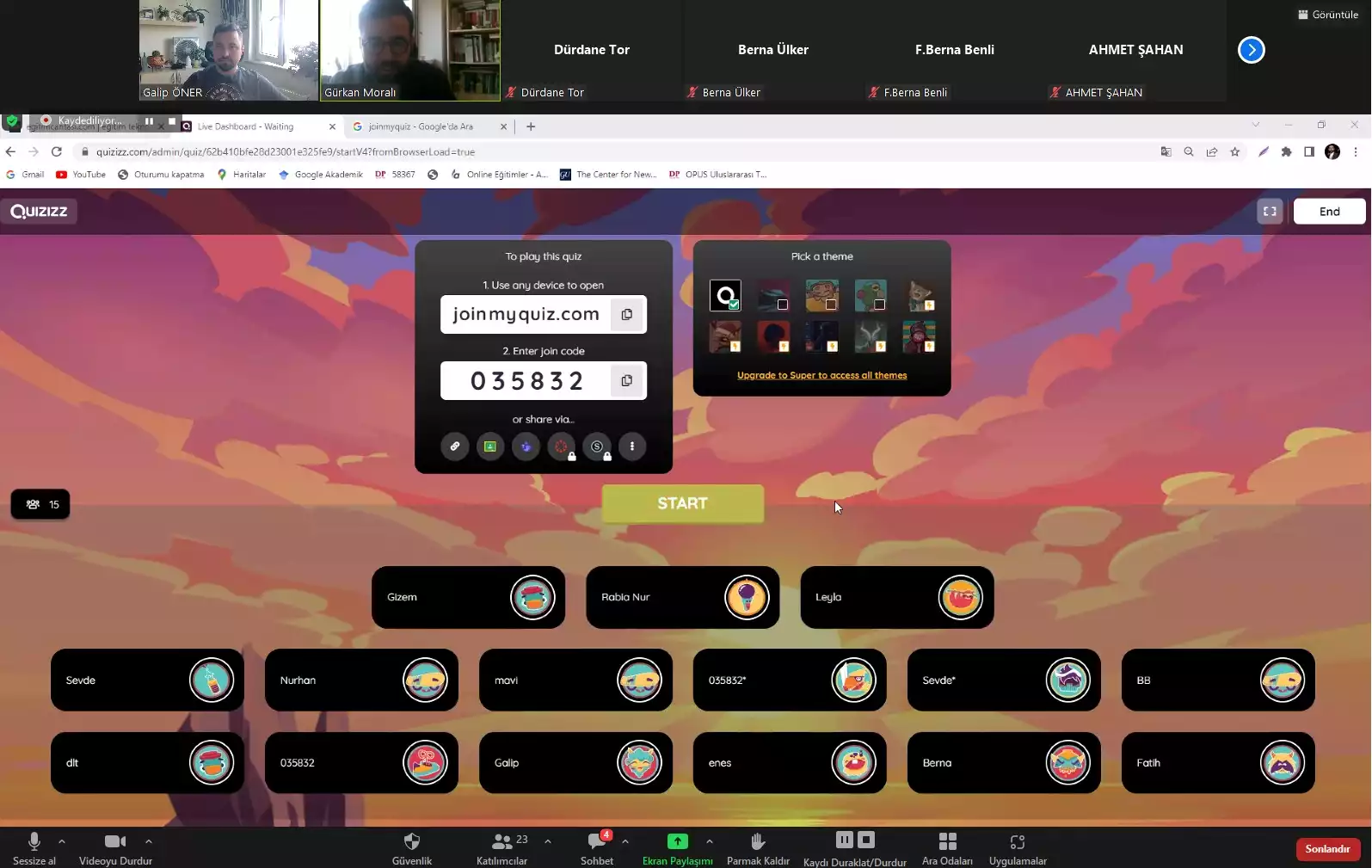The width and height of the screenshot is (1372, 868).
Task: Expand audio options arrow next to mute
Action: tap(62, 841)
